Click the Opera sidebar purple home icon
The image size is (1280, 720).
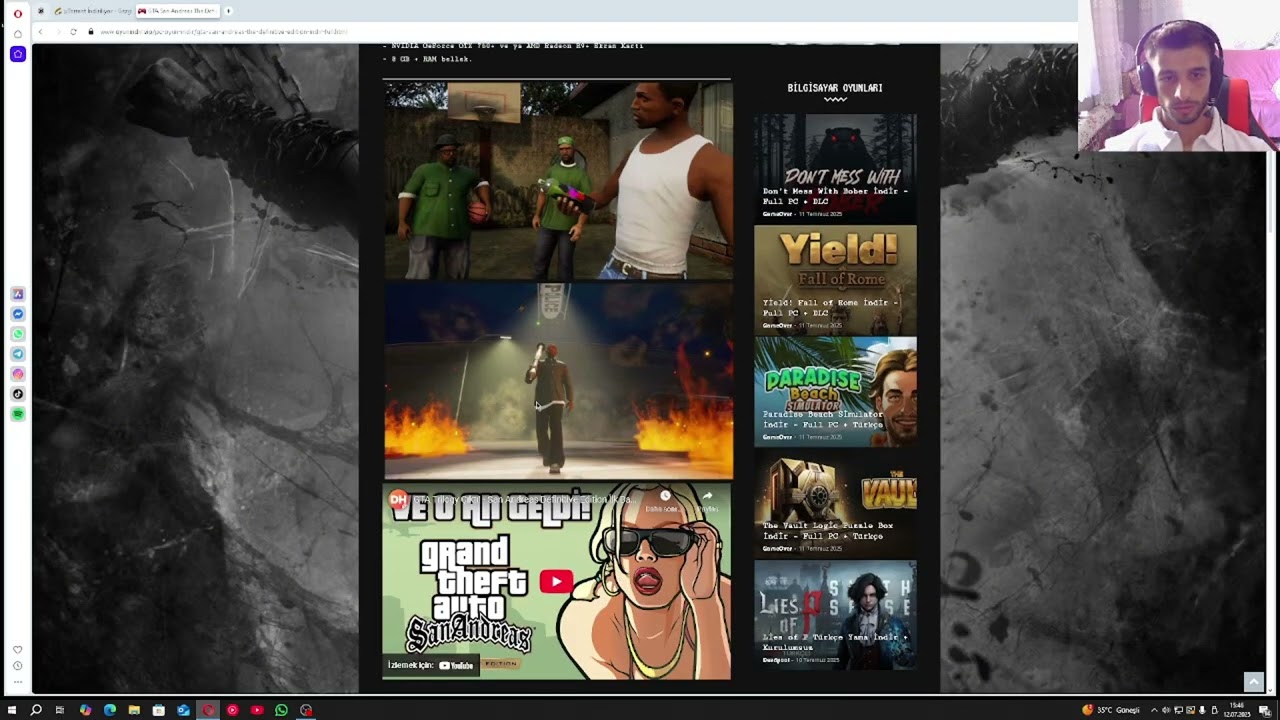coord(18,53)
